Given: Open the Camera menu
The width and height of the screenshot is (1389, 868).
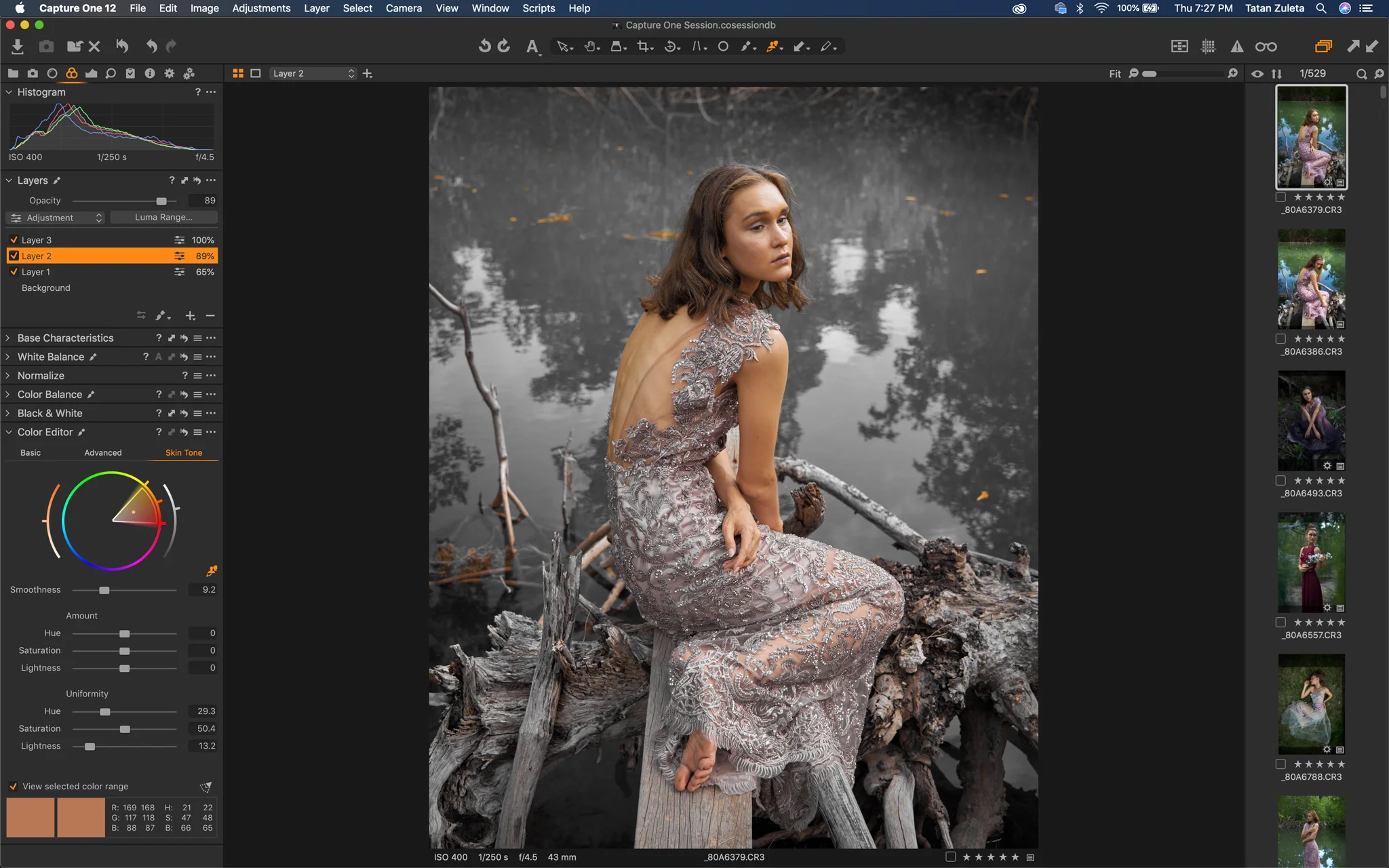Looking at the screenshot, I should (404, 8).
